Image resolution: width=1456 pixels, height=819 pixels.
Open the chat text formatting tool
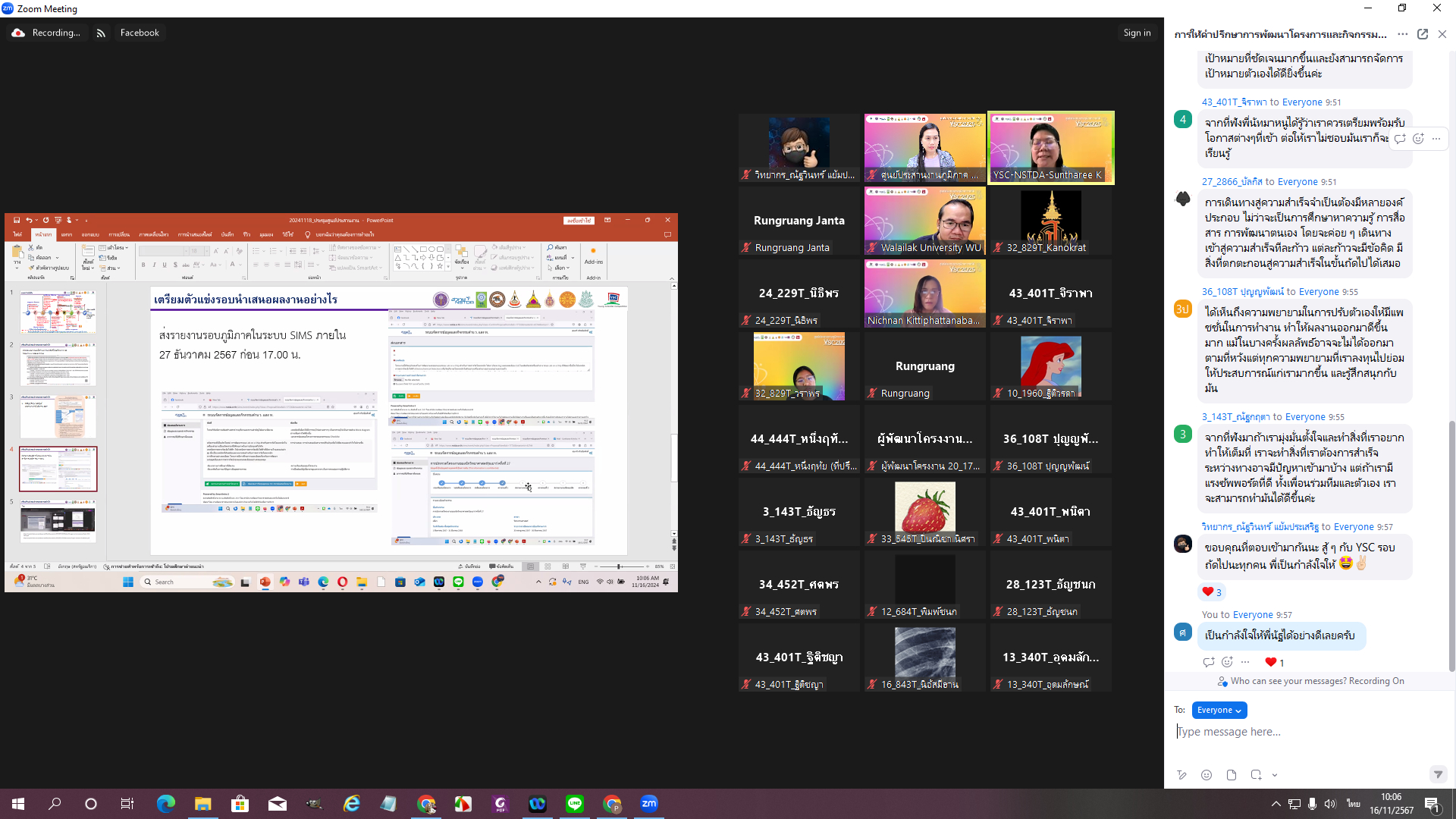pos(1181,774)
